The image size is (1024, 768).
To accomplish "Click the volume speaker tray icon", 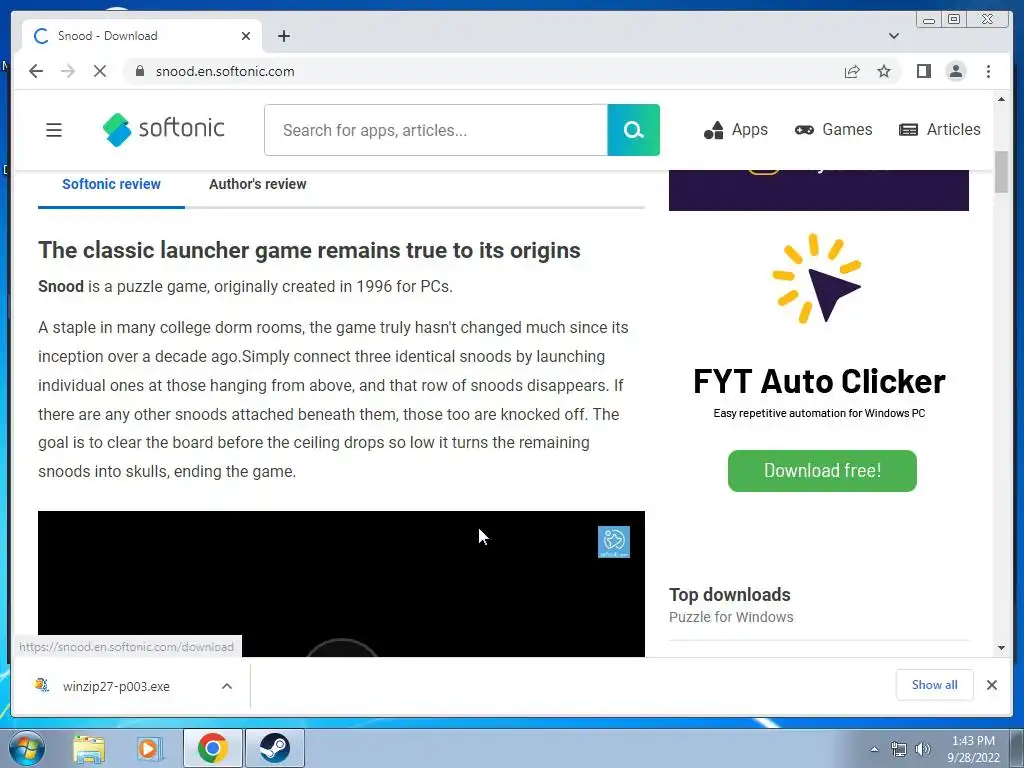I will pos(923,749).
